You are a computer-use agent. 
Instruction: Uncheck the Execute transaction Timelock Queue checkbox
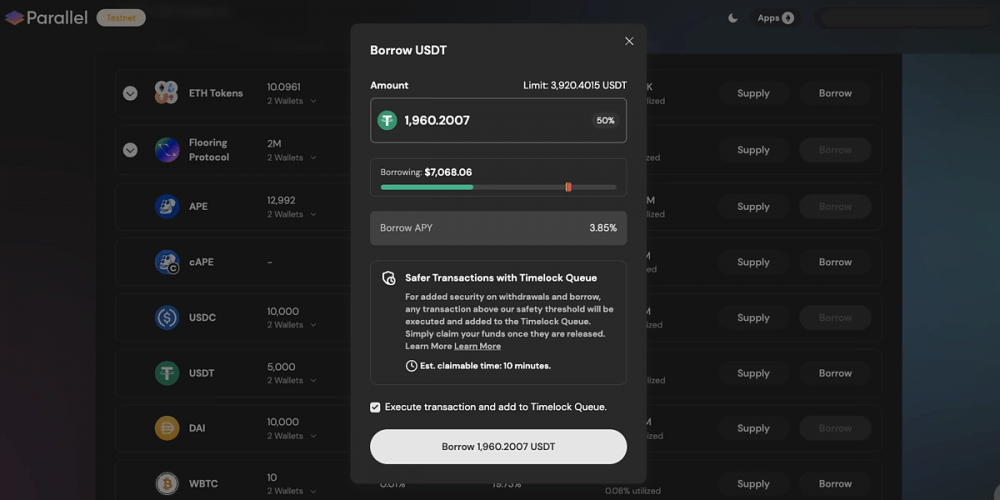(x=375, y=407)
